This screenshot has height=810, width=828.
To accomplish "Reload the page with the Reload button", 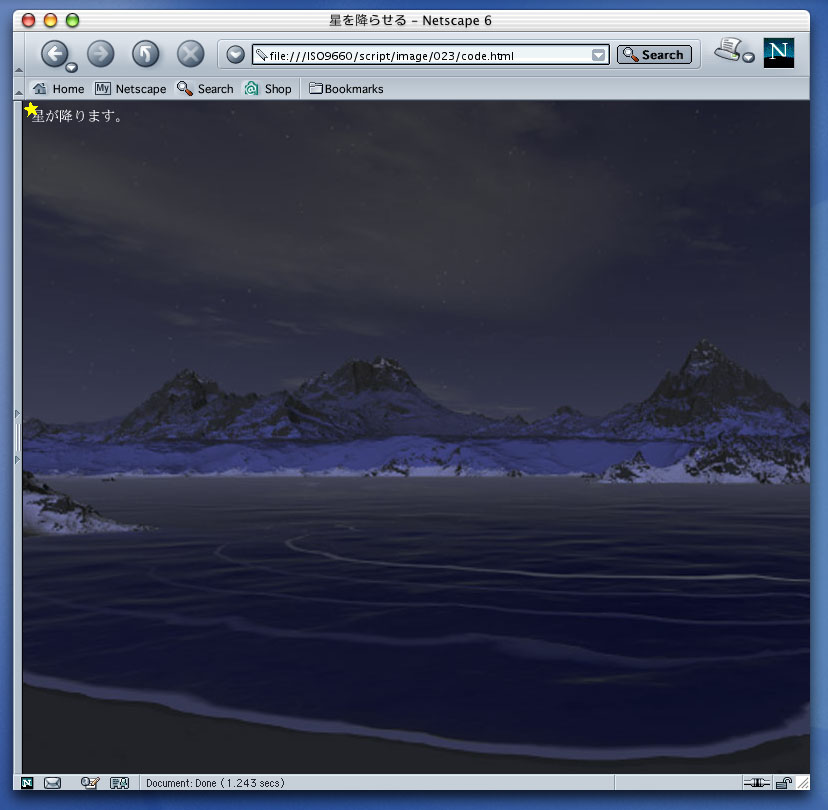I will coord(146,53).
